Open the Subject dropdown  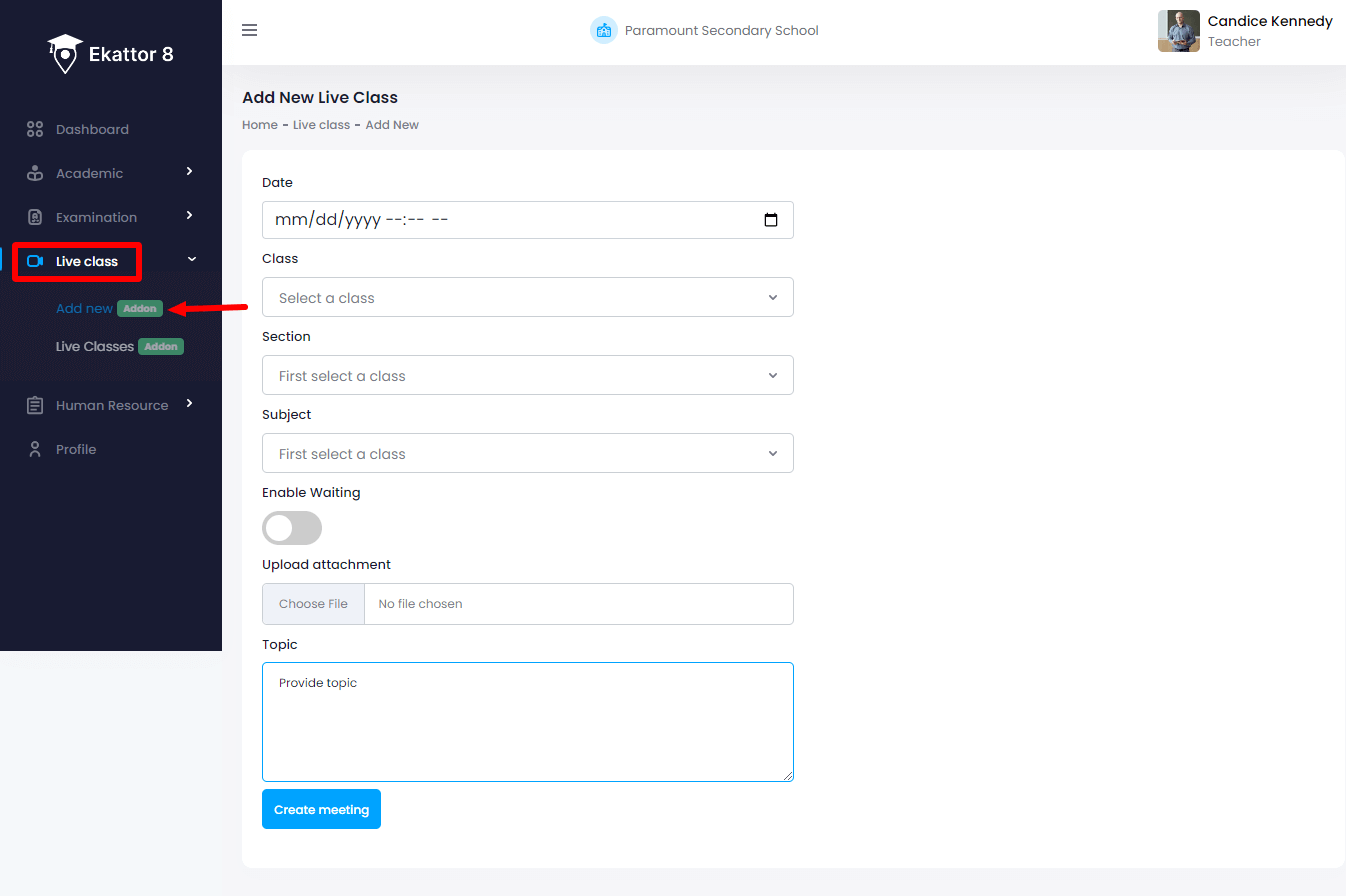(527, 453)
